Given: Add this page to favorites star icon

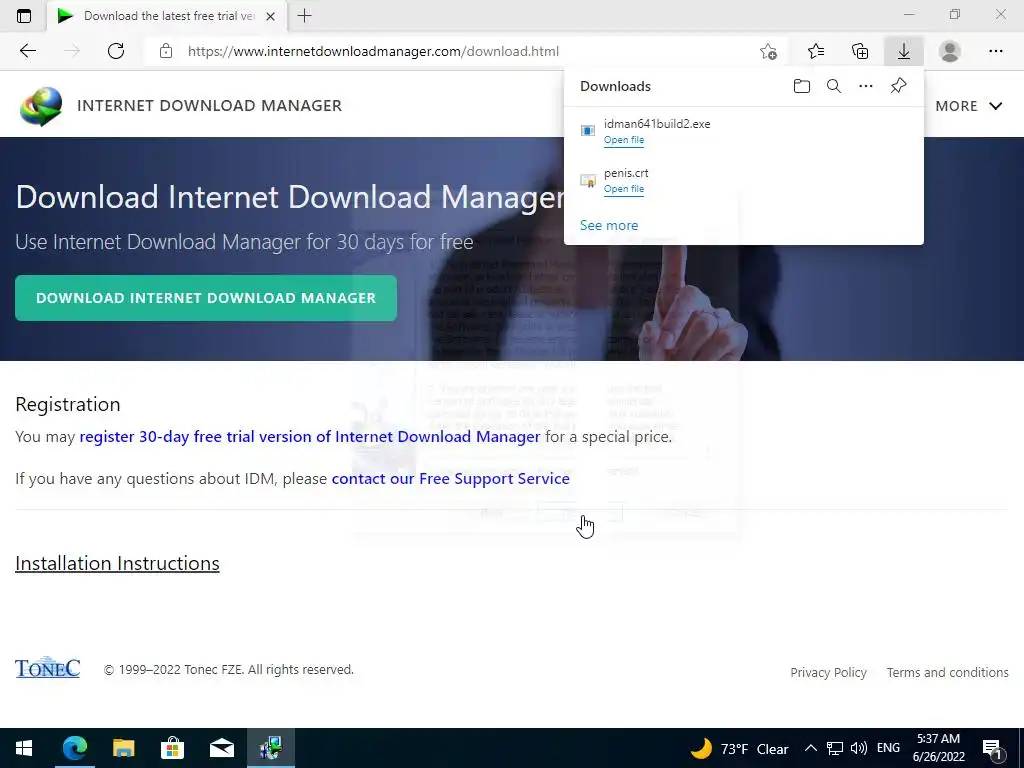Looking at the screenshot, I should [769, 51].
